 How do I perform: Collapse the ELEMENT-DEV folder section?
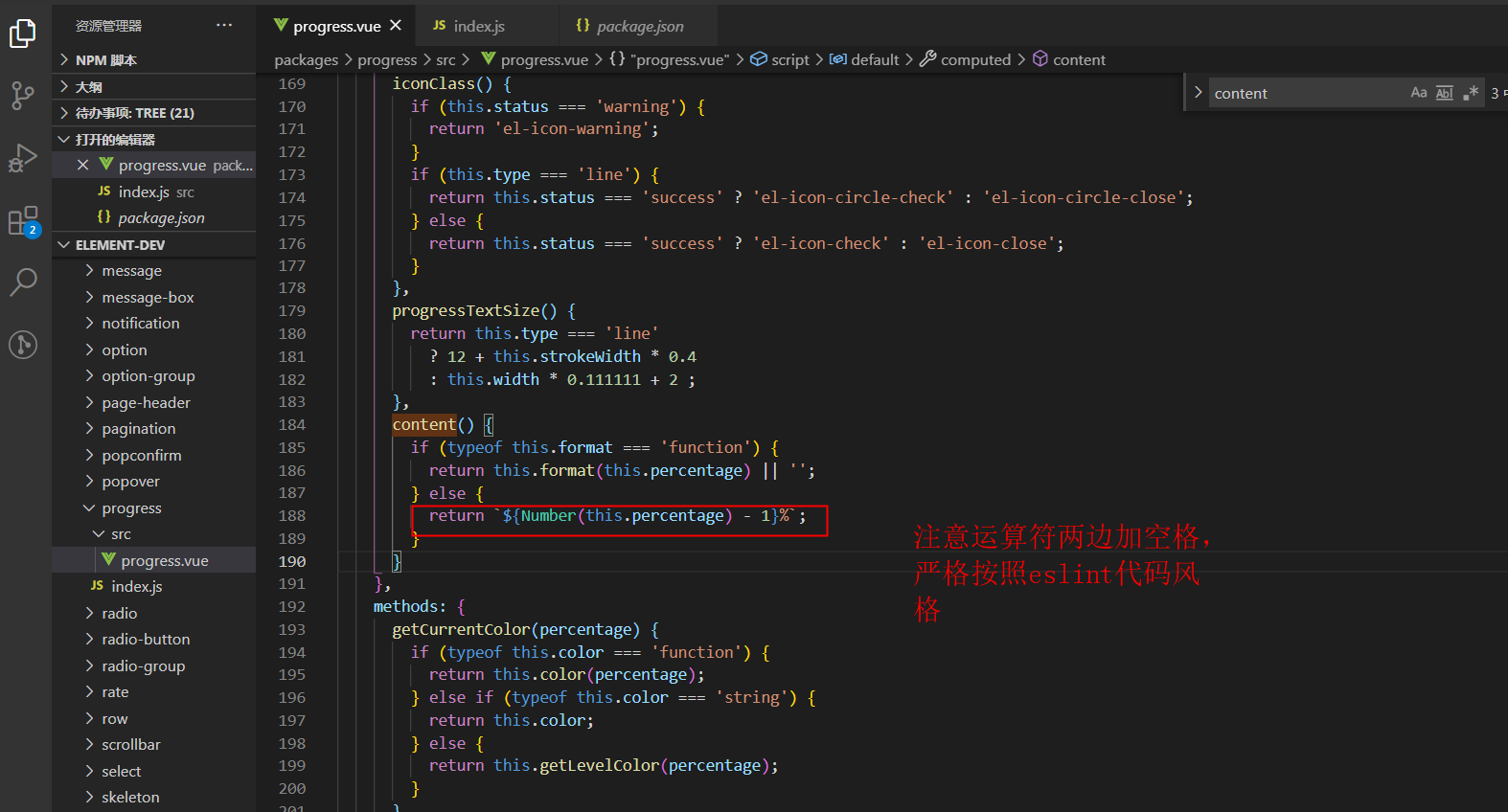(x=153, y=245)
